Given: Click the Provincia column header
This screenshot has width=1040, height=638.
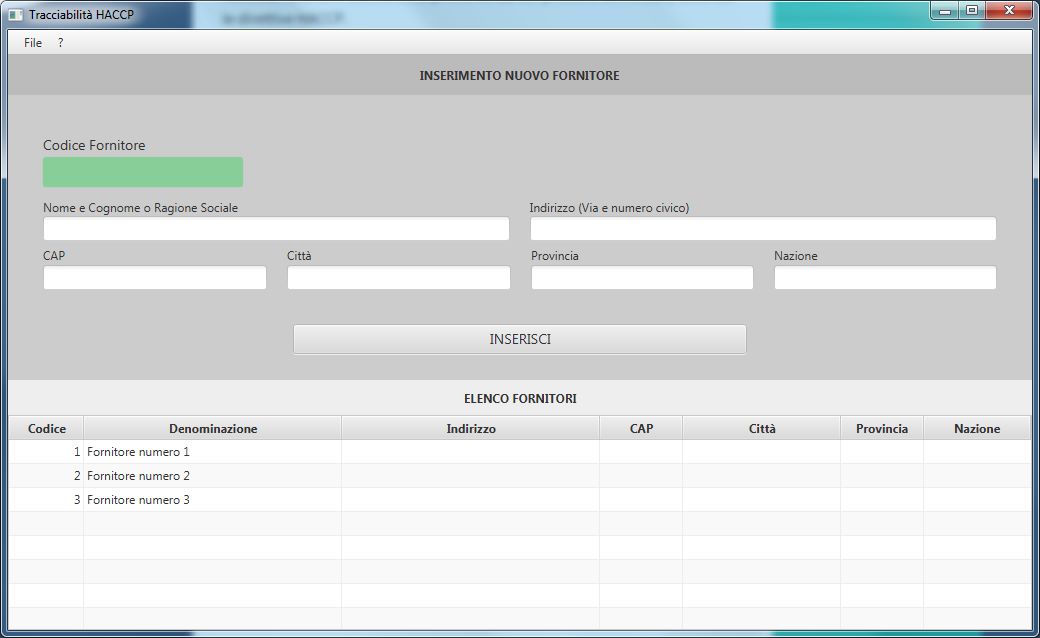Looking at the screenshot, I should [x=882, y=429].
